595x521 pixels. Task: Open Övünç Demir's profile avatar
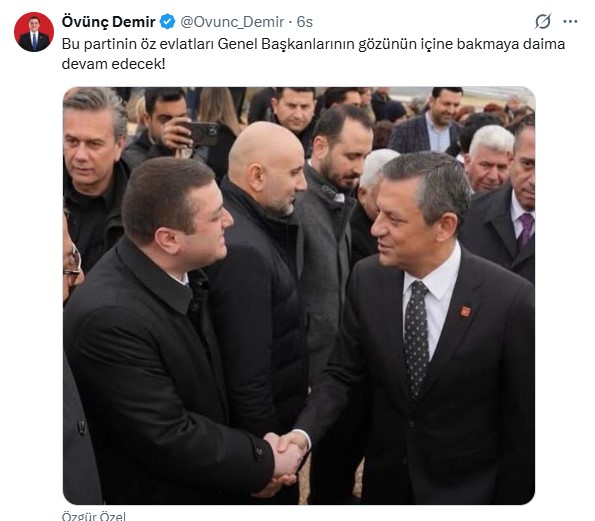(34, 32)
